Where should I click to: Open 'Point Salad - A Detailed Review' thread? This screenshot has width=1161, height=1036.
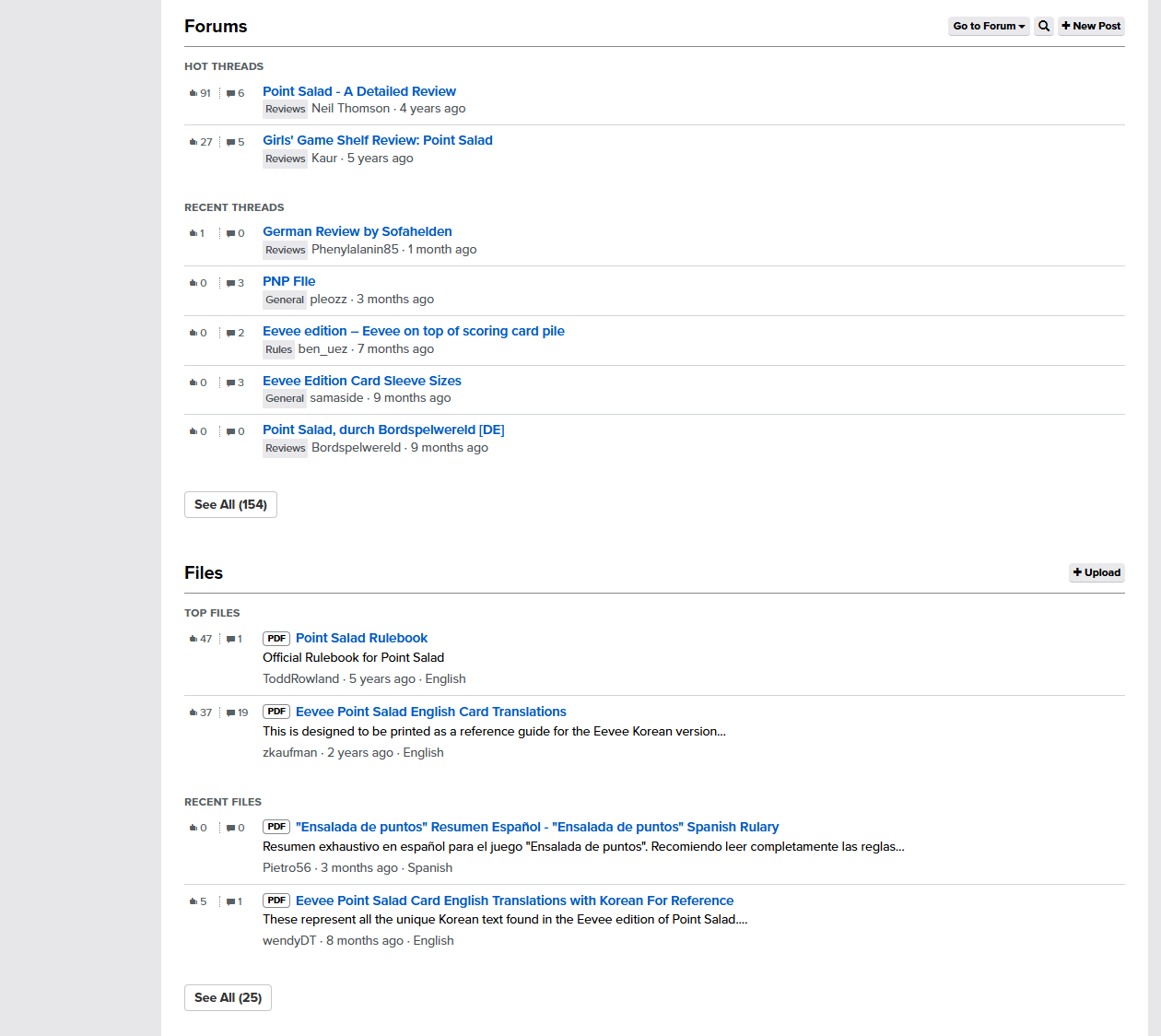359,91
